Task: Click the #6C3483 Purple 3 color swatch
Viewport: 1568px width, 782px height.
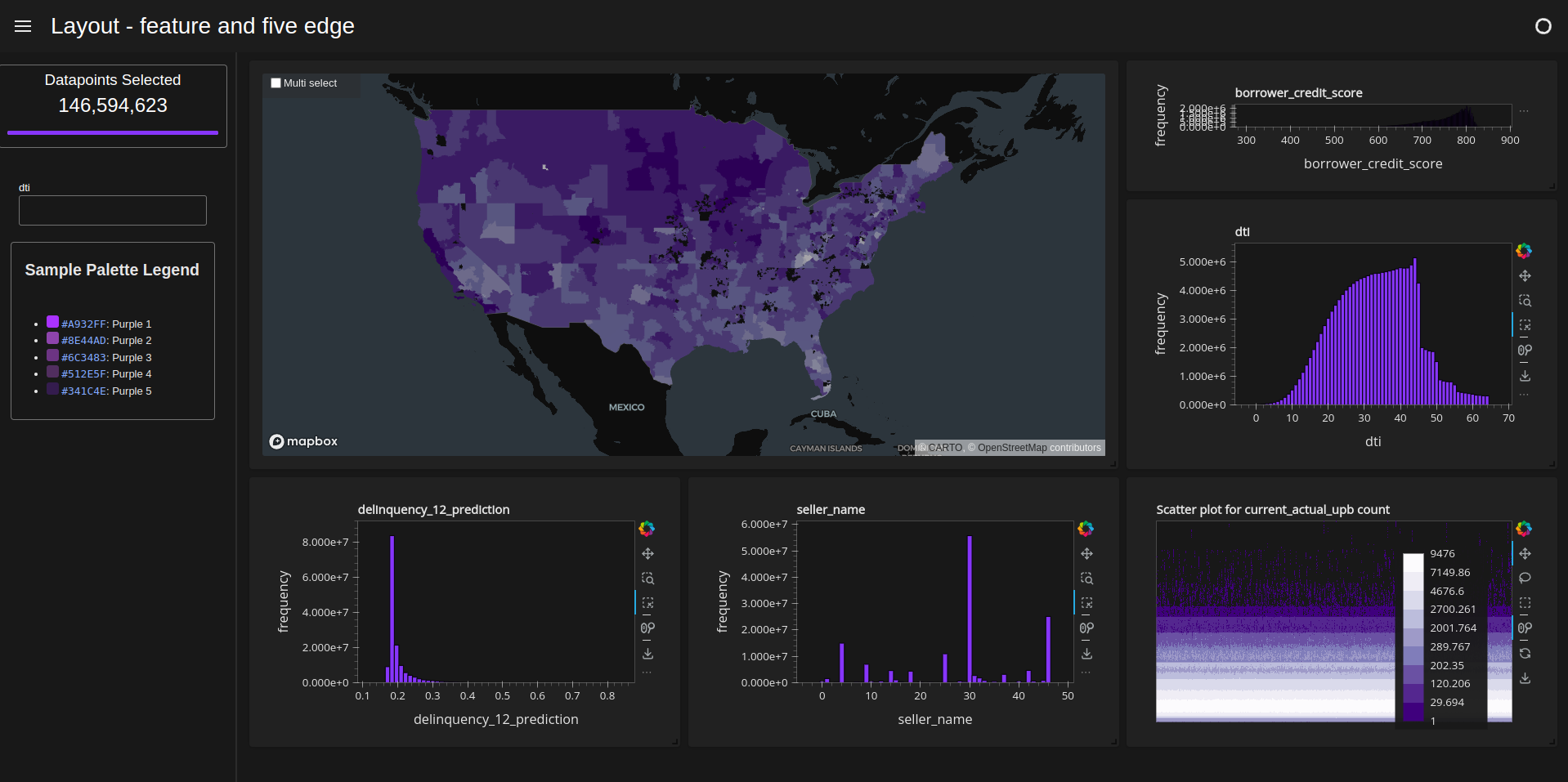Action: coord(52,355)
